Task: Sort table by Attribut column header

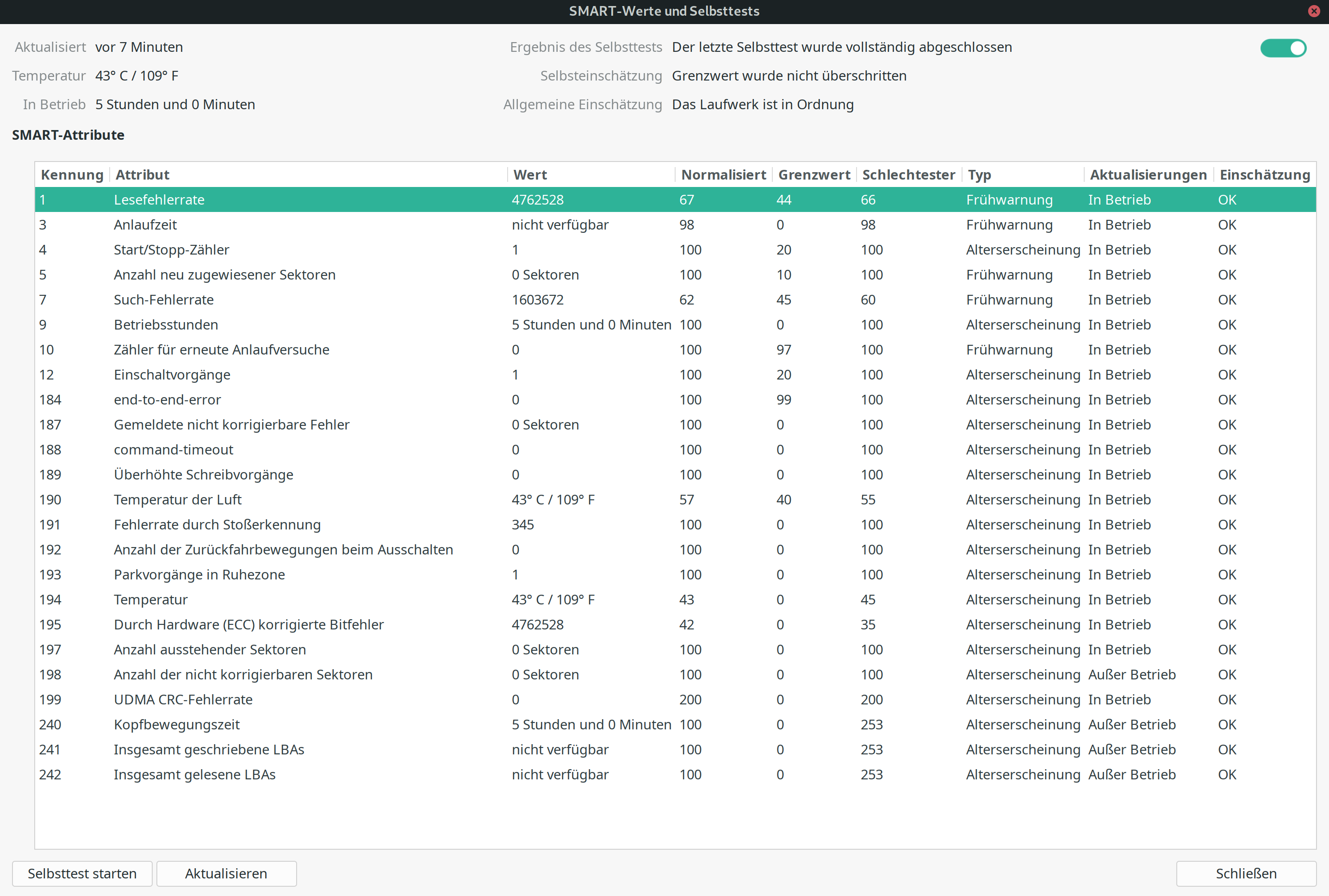Action: (143, 175)
